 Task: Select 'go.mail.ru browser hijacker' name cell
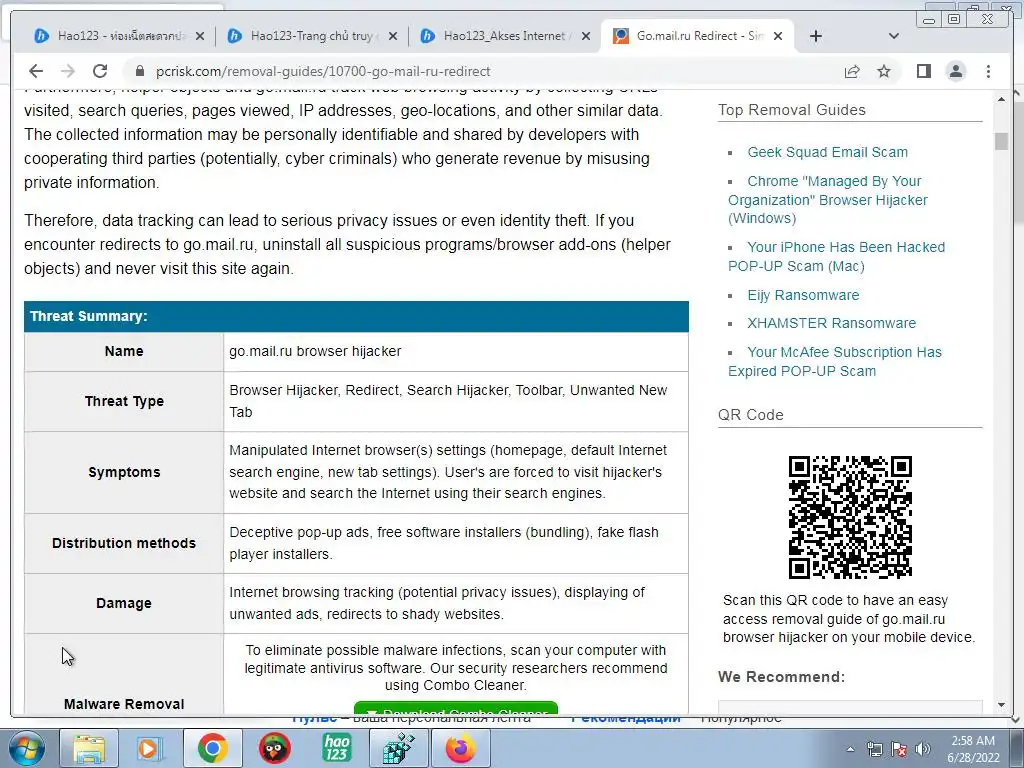(x=456, y=351)
